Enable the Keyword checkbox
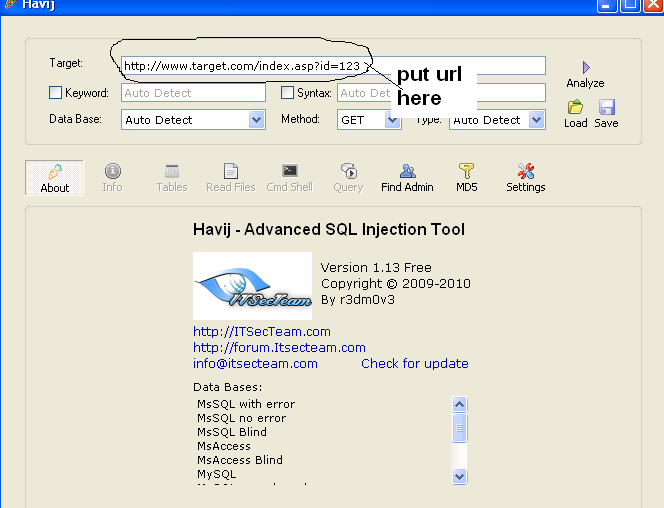The height and width of the screenshot is (508, 664). coord(55,92)
